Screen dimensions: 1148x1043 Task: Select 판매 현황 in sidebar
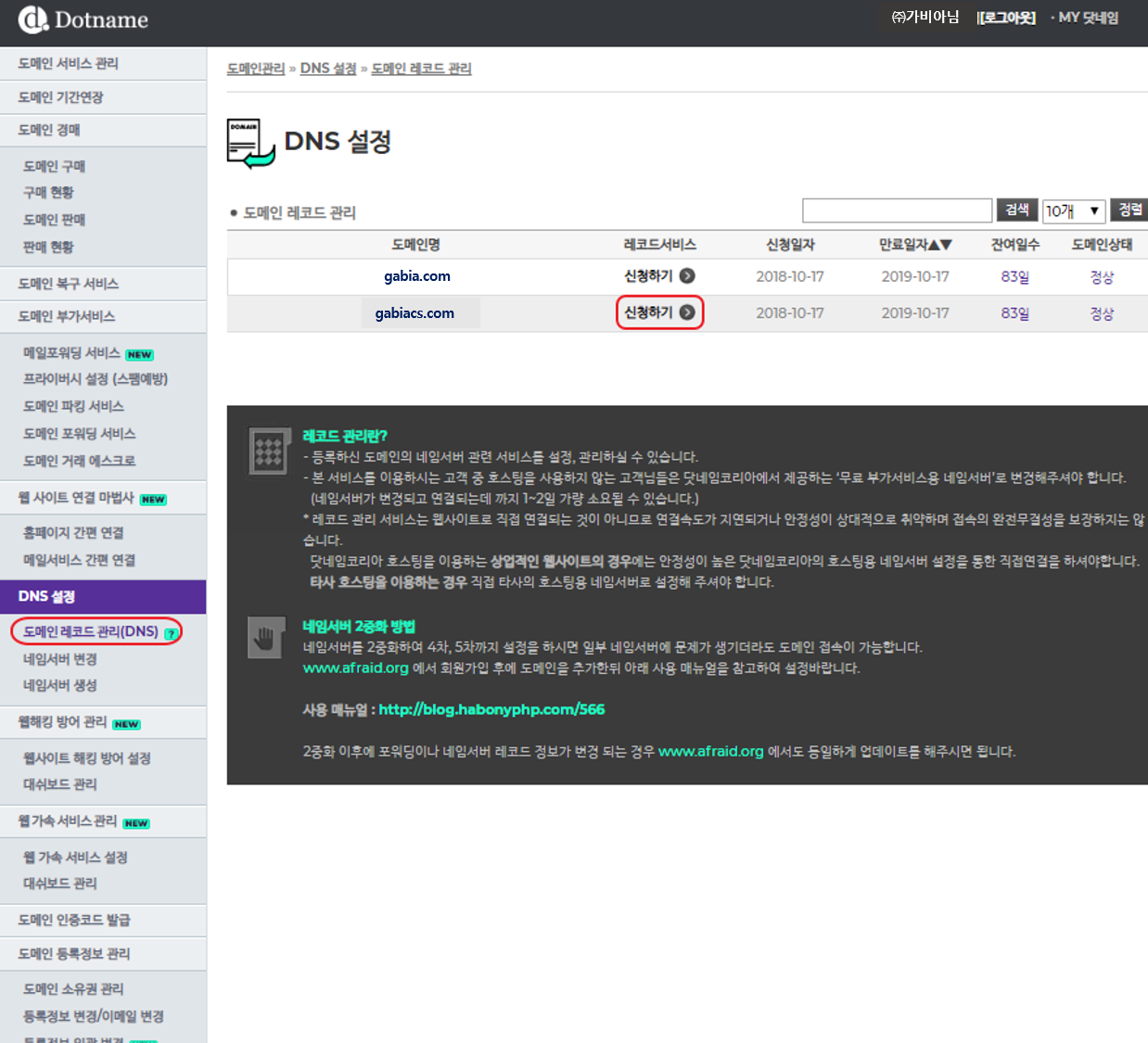(x=48, y=248)
